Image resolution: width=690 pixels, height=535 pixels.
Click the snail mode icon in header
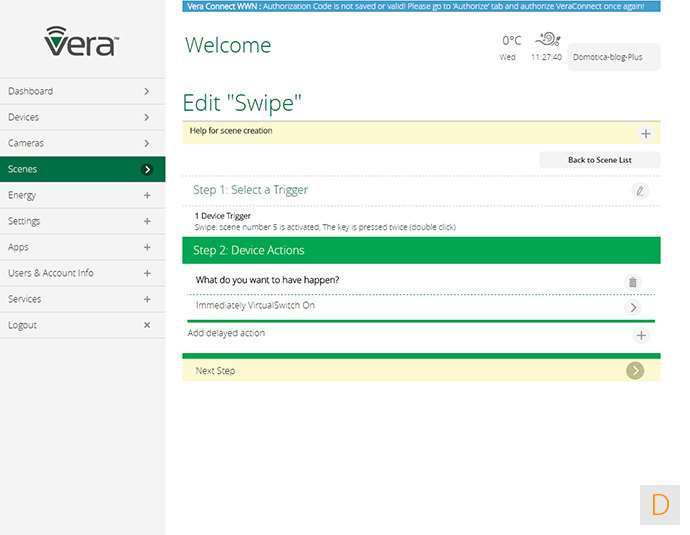[x=547, y=40]
